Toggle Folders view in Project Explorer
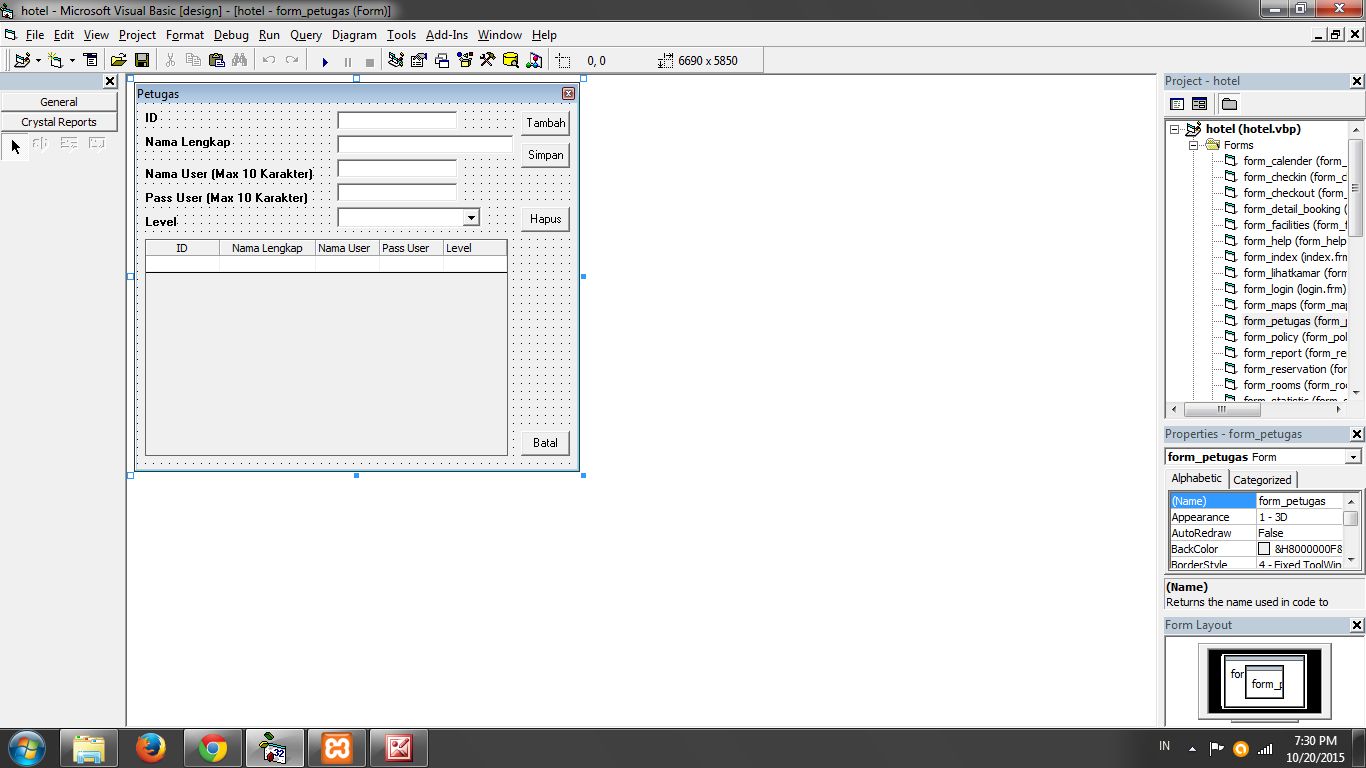Screen dimensions: 1366x768 coord(1228,103)
